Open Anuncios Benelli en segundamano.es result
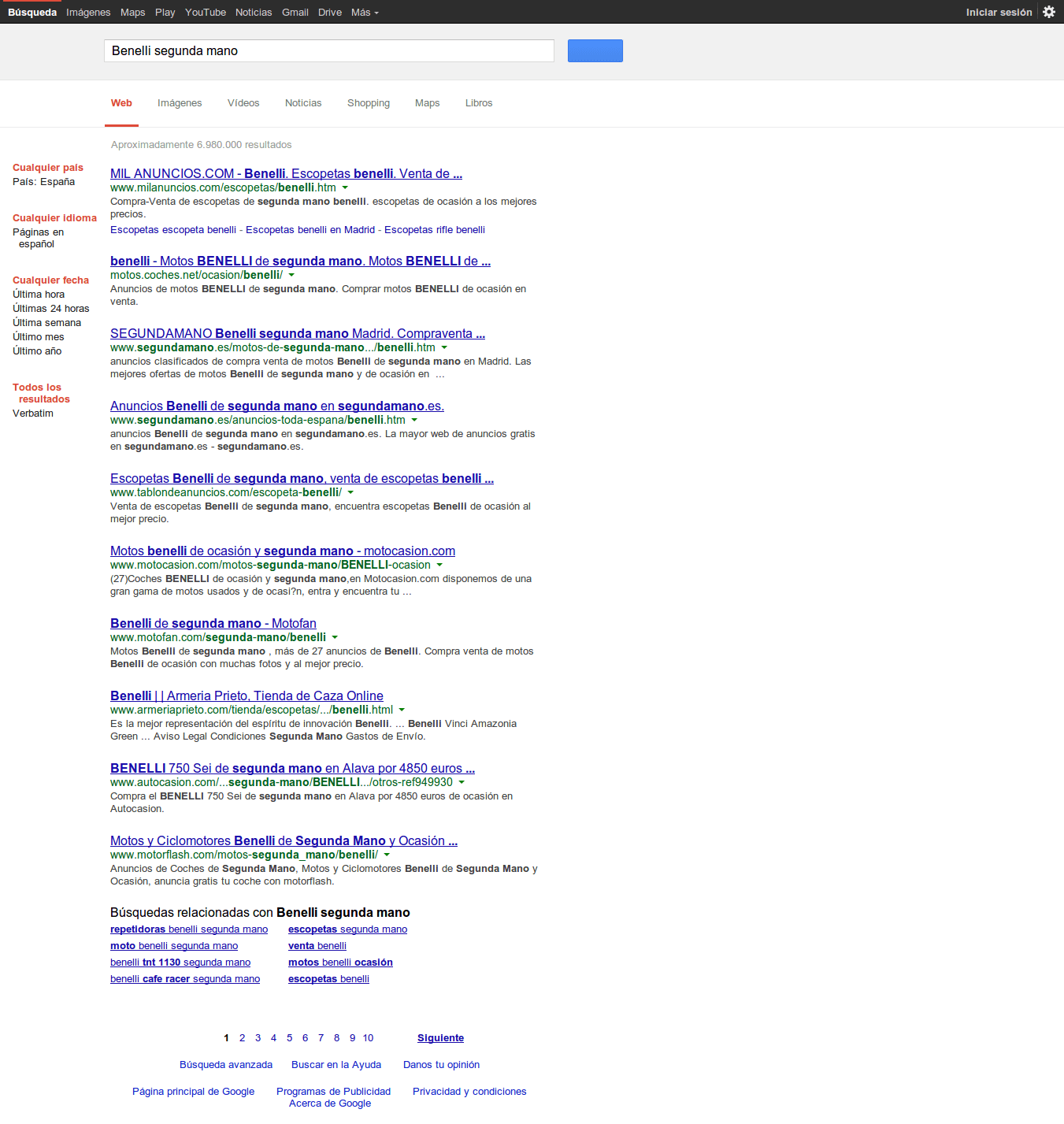 [277, 406]
